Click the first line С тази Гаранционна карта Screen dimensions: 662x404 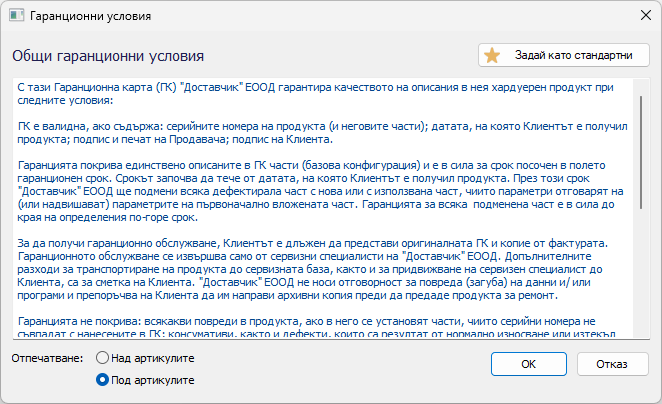tap(315, 87)
